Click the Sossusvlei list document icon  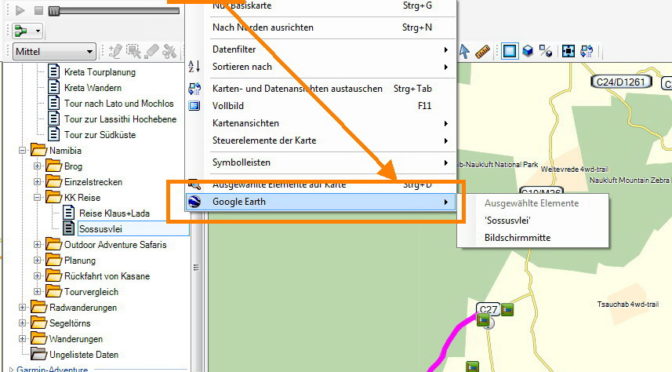69,228
